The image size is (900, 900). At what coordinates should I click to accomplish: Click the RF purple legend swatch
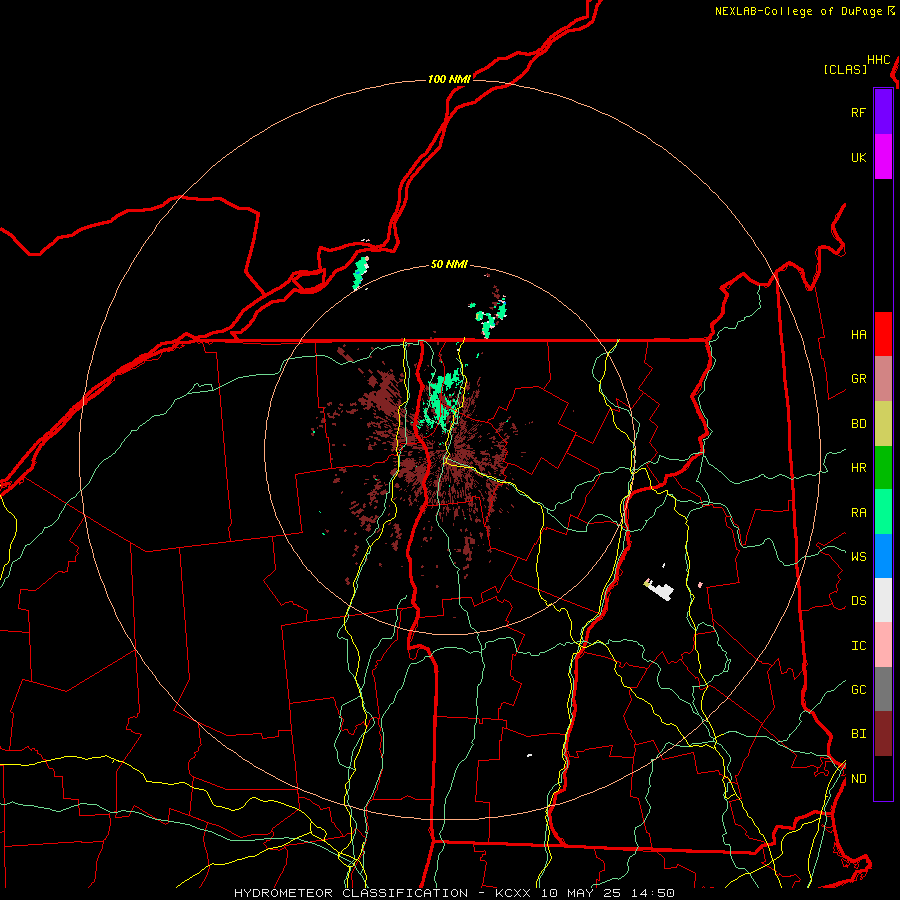[x=883, y=112]
